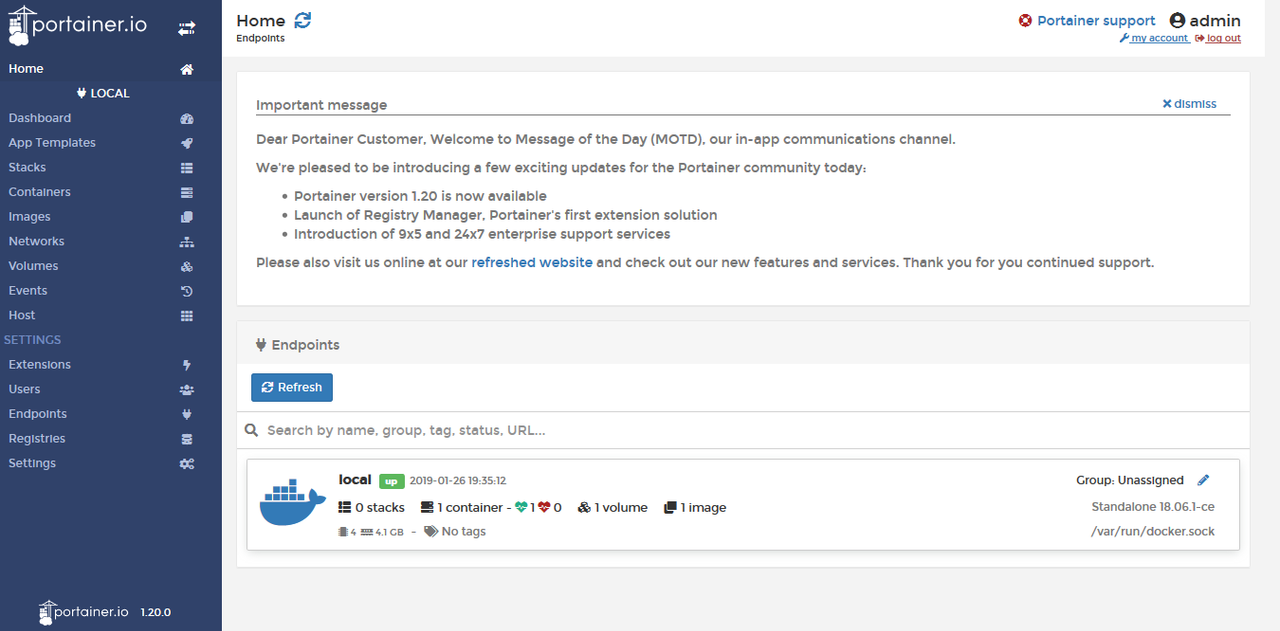Click the admin user avatar icon
This screenshot has height=631, width=1280.
click(x=1177, y=21)
